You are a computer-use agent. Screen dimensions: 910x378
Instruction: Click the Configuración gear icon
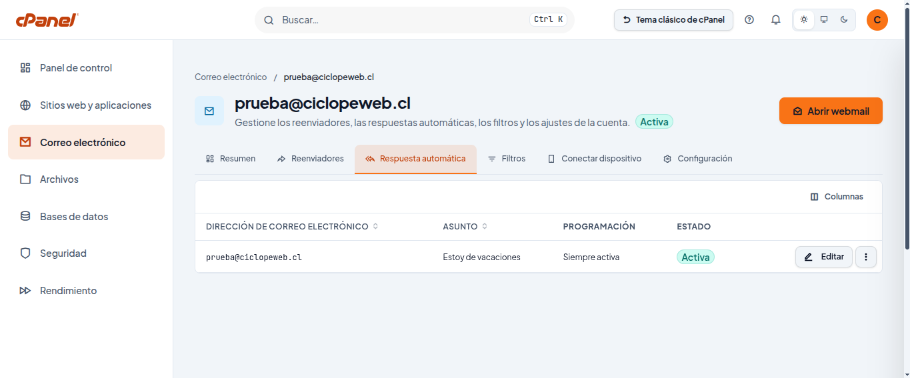coord(667,159)
